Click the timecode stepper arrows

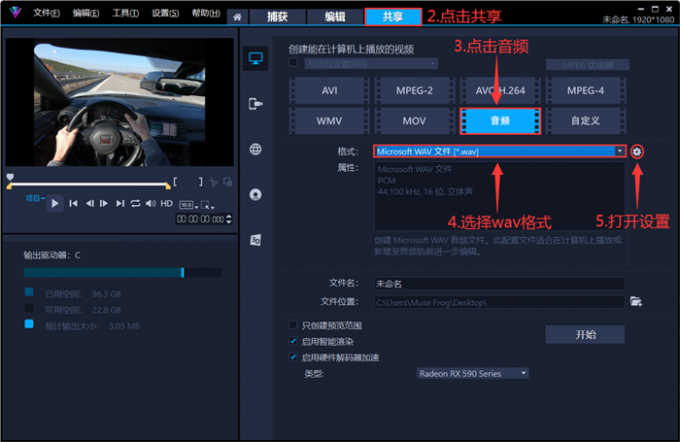(229, 219)
